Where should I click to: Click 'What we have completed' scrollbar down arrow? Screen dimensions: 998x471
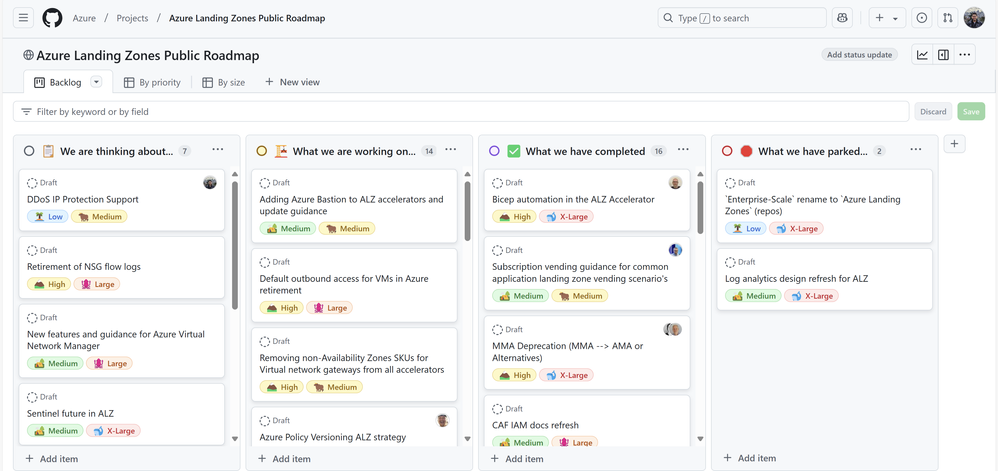(700, 439)
